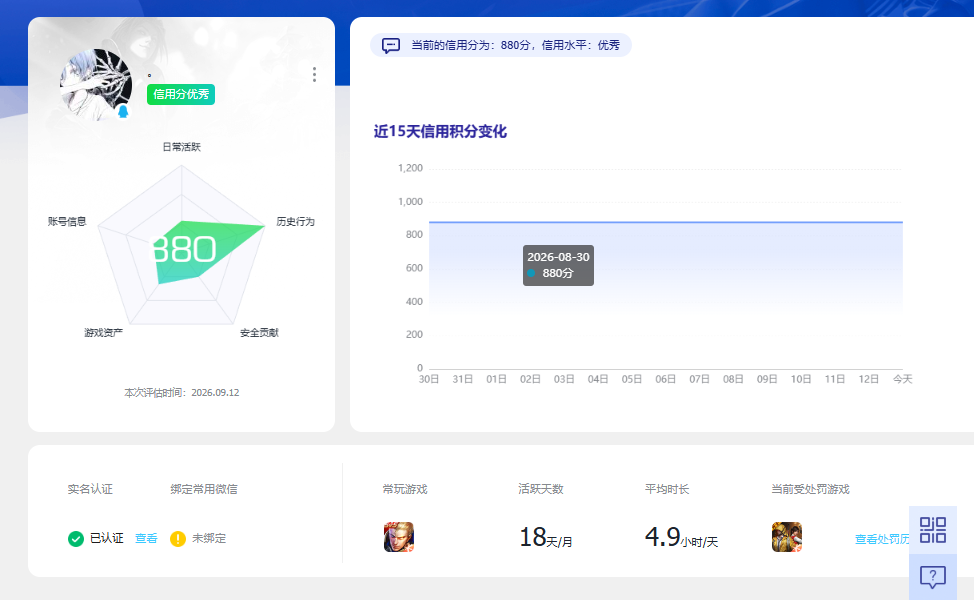Click the 05日 label on the chart axis

(632, 379)
